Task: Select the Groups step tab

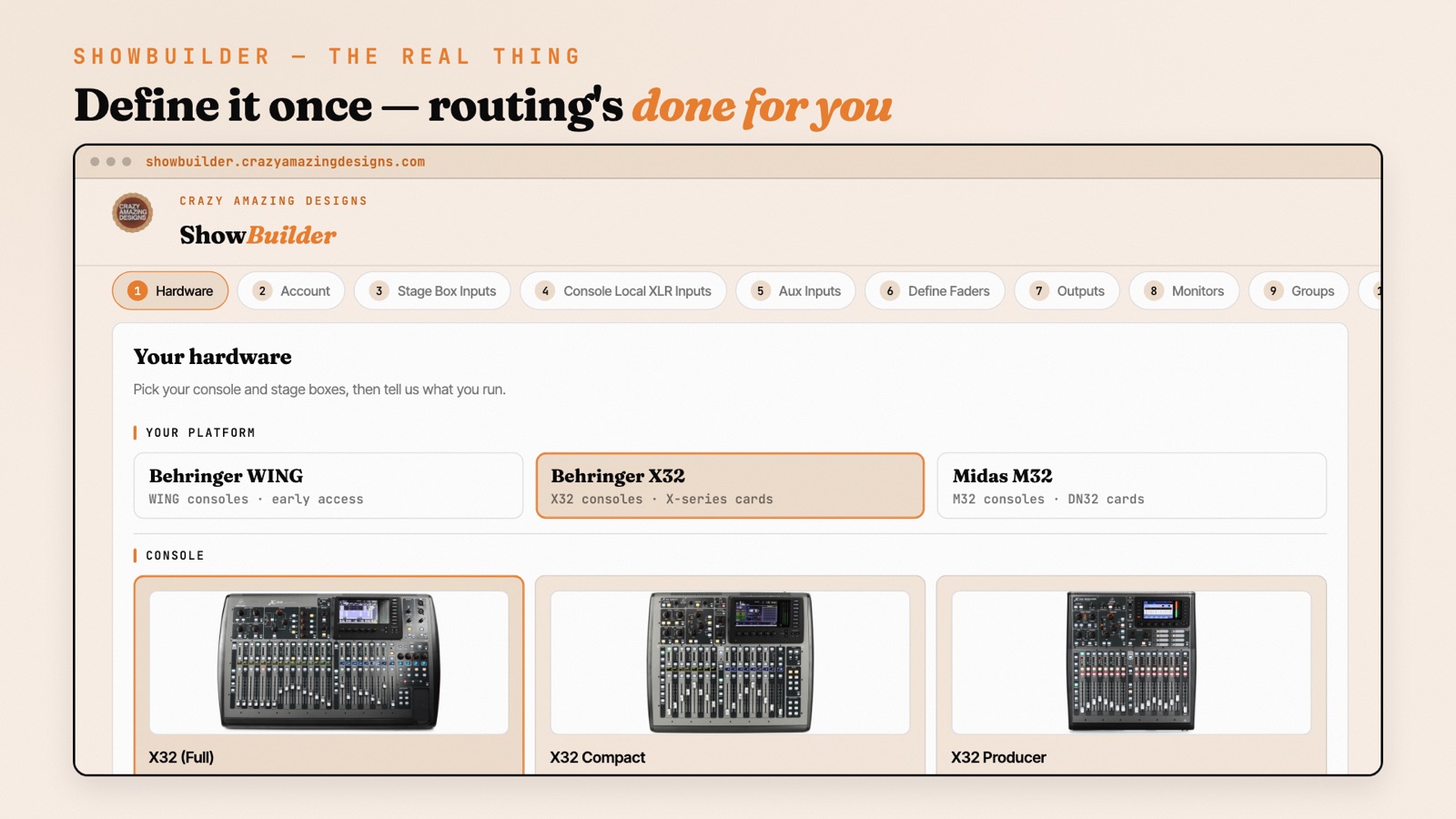Action: click(1299, 291)
